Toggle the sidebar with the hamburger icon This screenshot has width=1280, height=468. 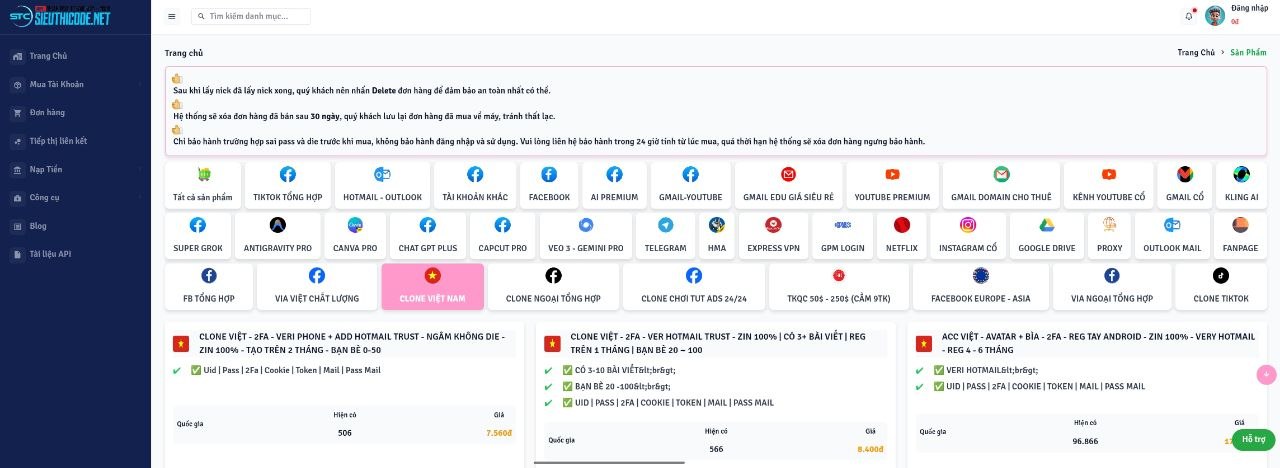[172, 16]
